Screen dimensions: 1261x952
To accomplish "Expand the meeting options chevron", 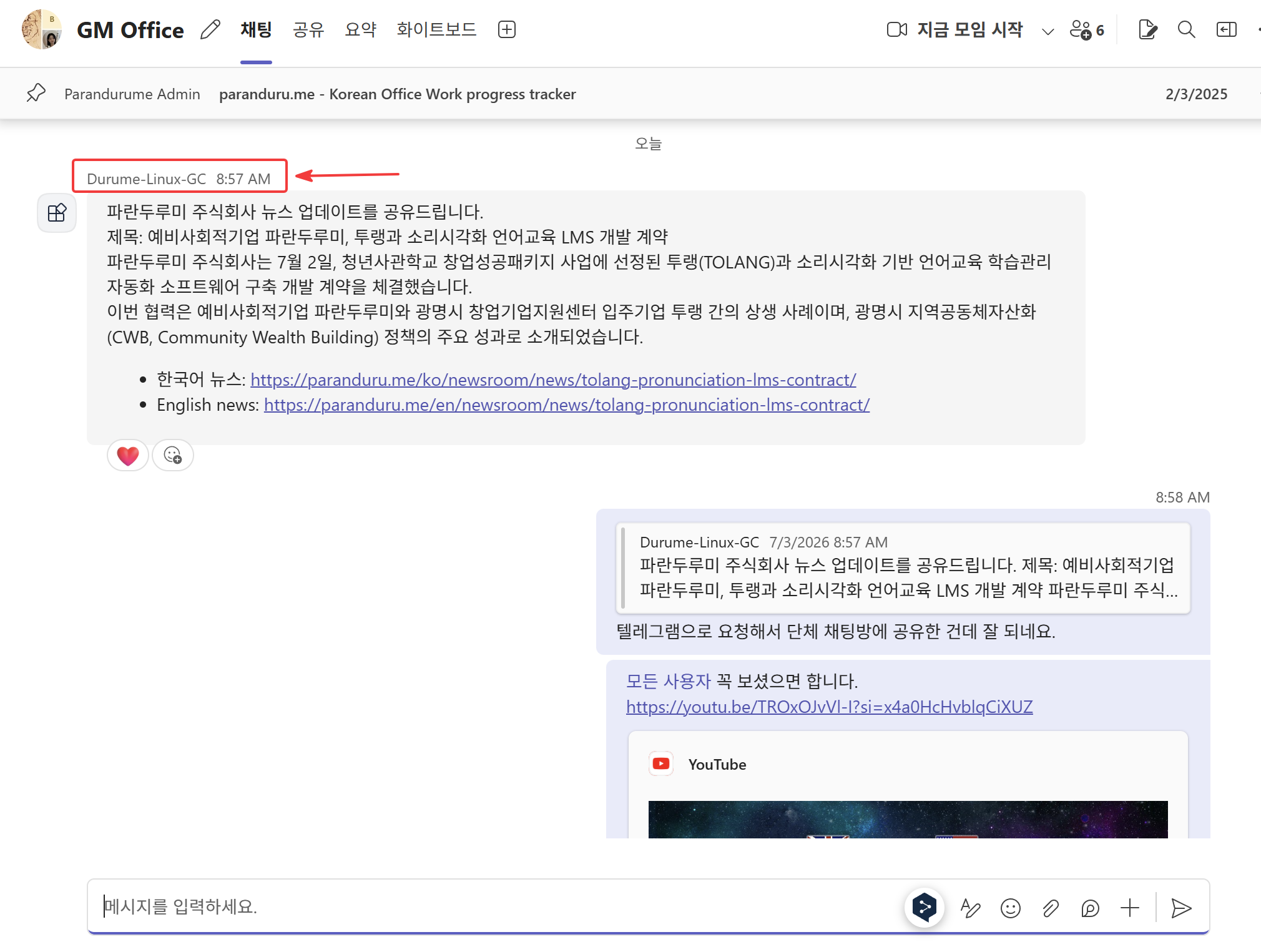I will point(1048,31).
